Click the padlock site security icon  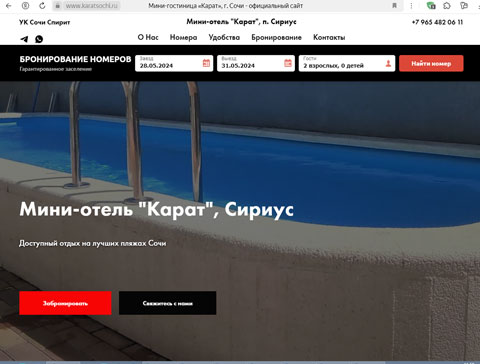57,6
